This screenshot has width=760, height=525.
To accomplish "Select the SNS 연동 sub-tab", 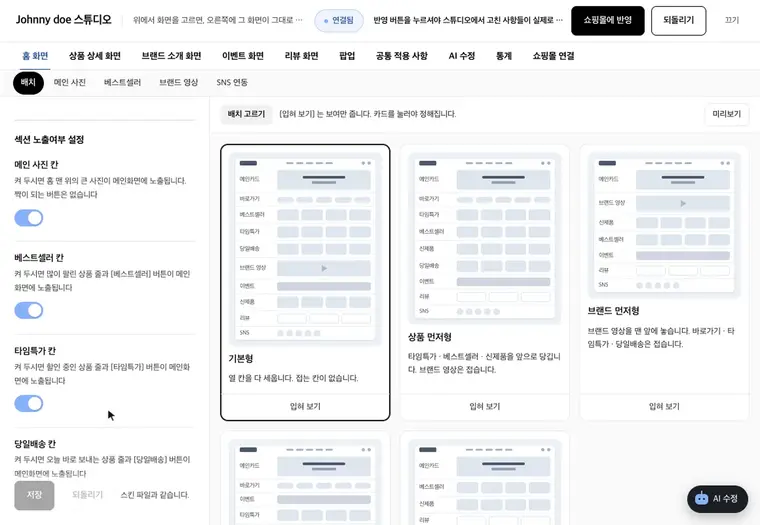I will [x=232, y=82].
